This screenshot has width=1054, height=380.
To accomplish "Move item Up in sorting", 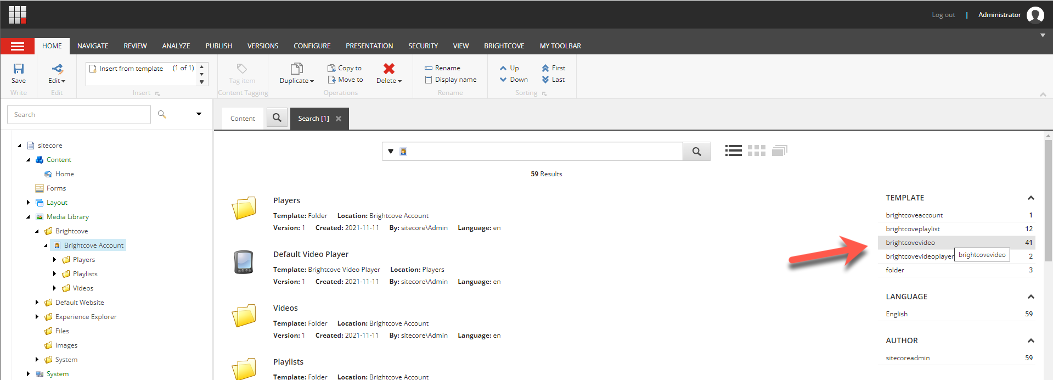I will tap(509, 68).
